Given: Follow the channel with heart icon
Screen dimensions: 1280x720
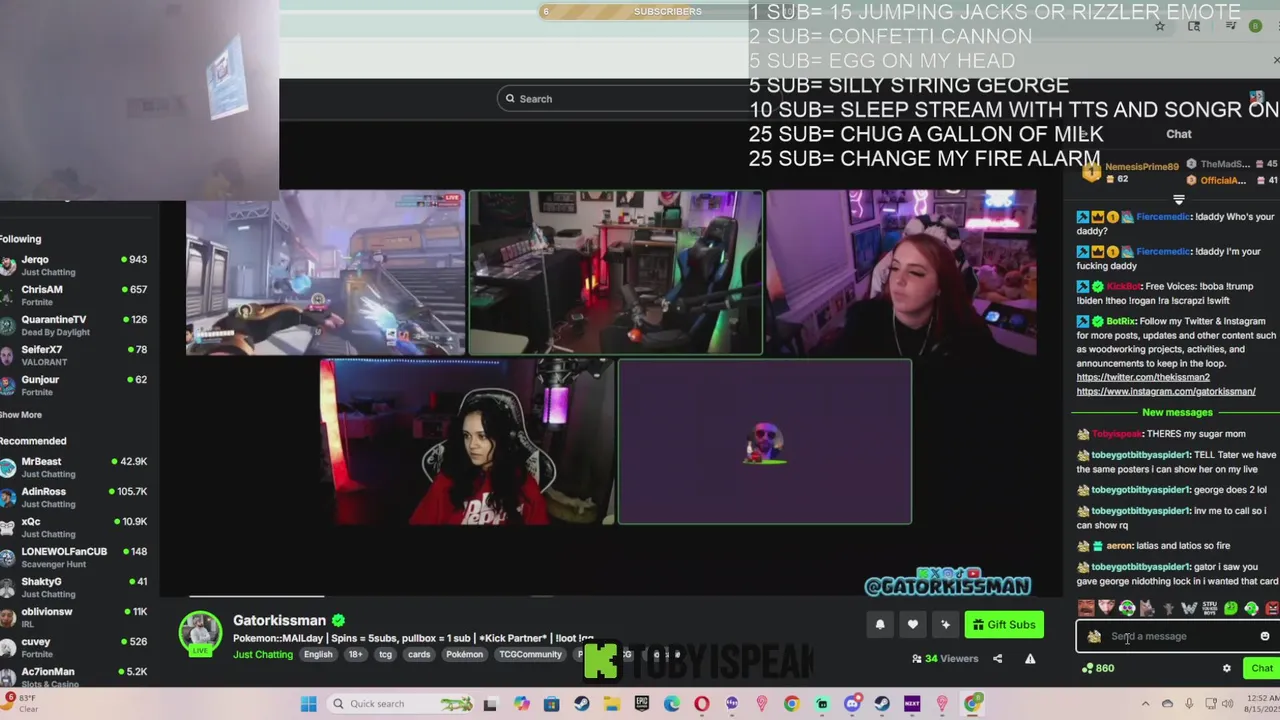Looking at the screenshot, I should coord(913,625).
